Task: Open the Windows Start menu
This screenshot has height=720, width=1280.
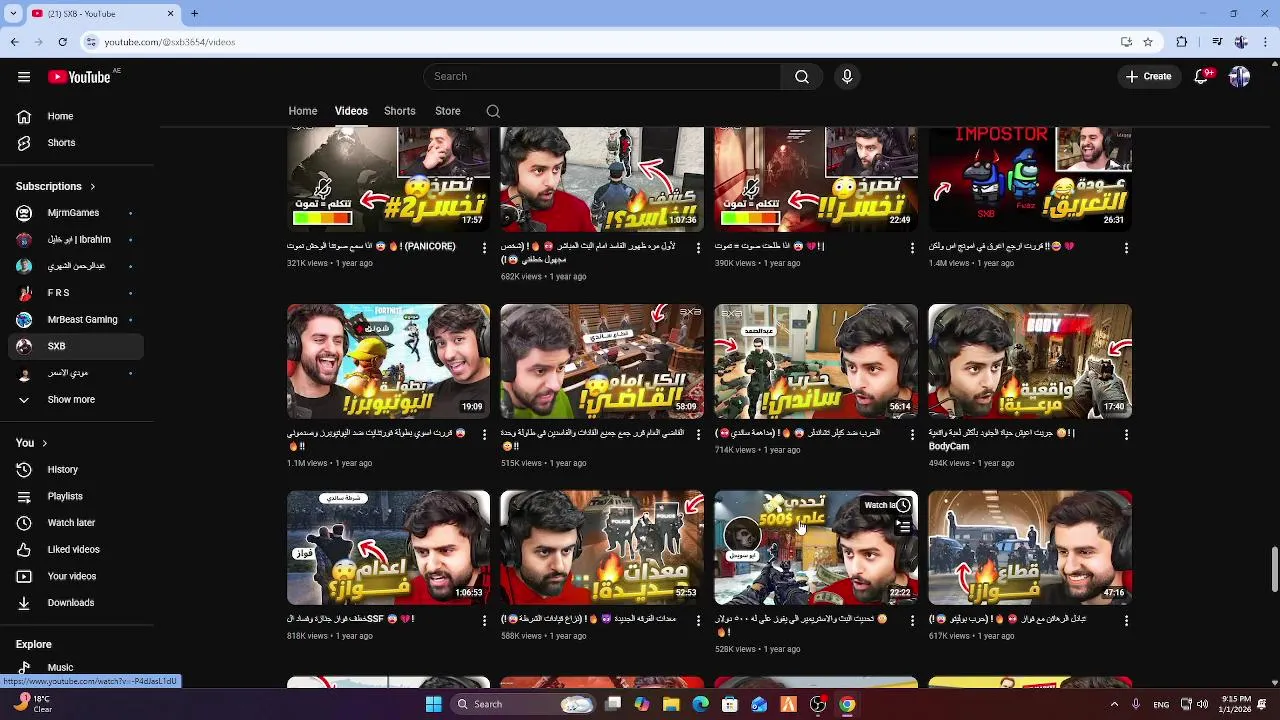Action: point(434,704)
